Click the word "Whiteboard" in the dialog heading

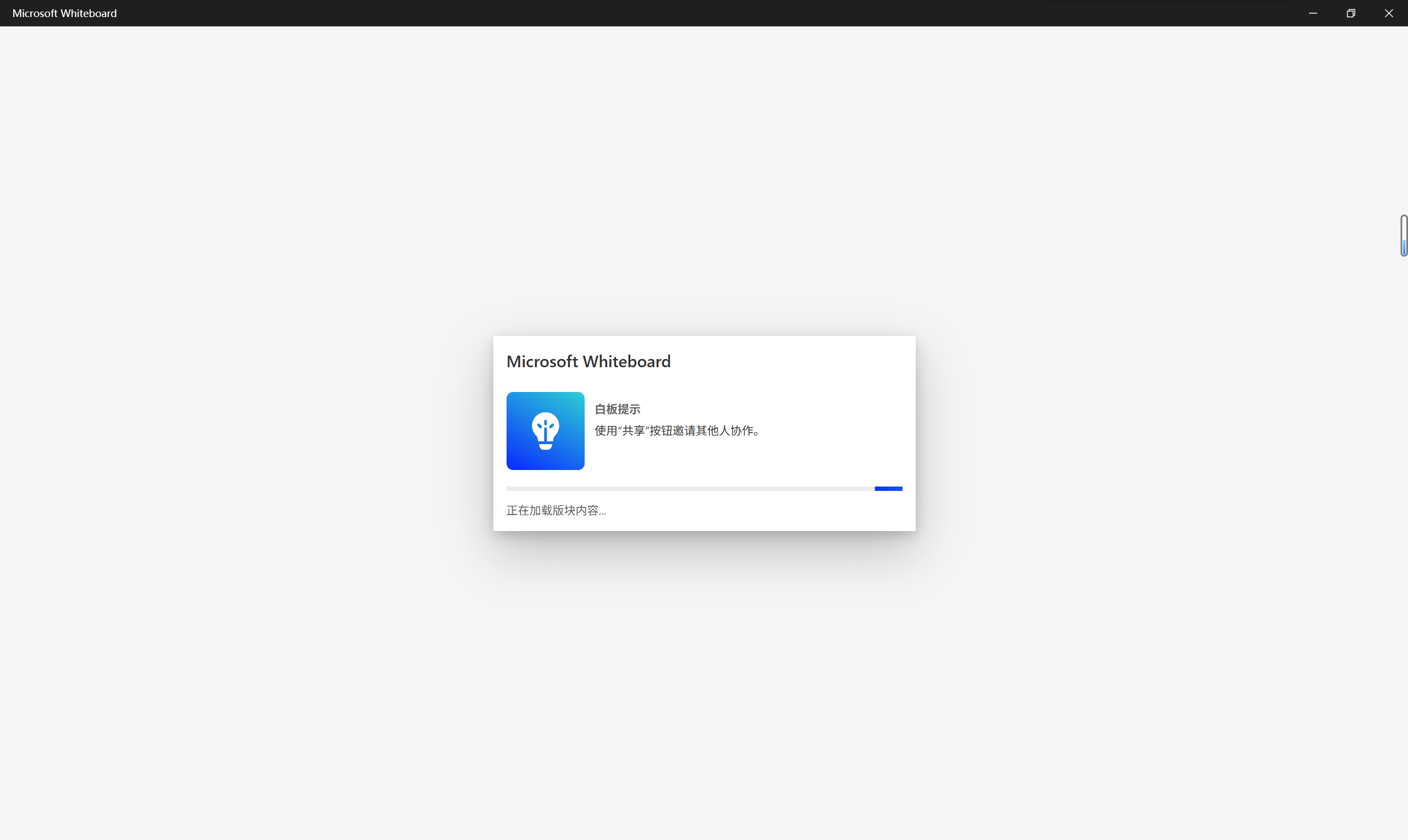626,361
